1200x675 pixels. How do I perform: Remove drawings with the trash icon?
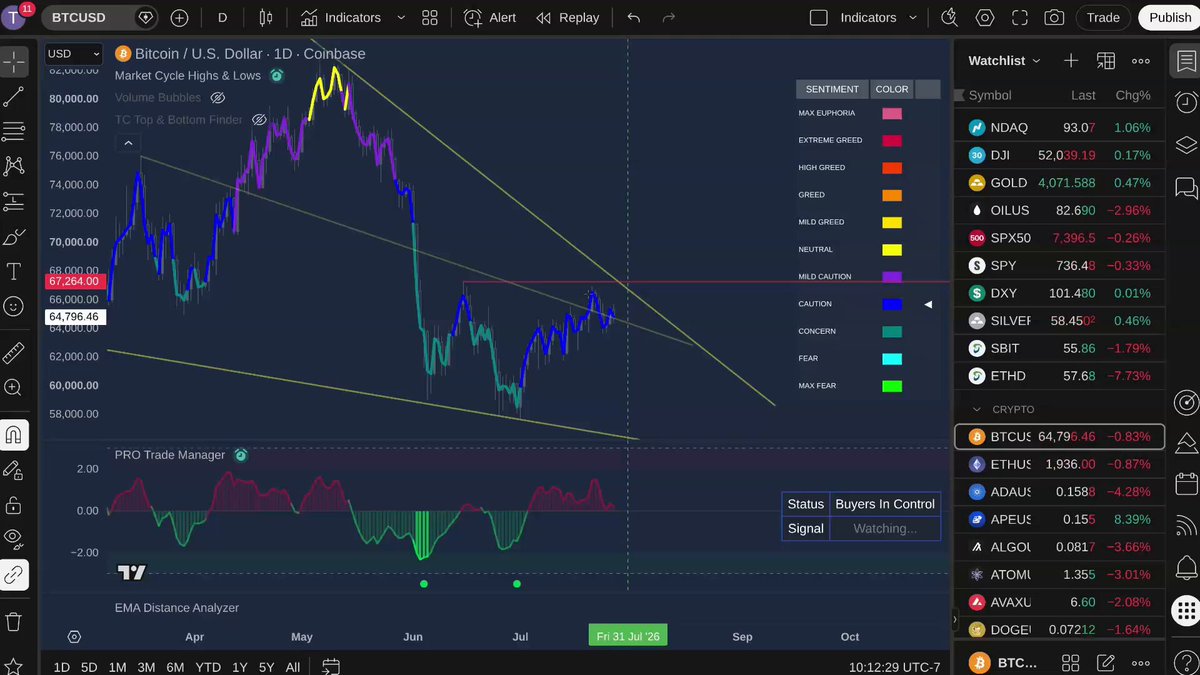click(14, 622)
